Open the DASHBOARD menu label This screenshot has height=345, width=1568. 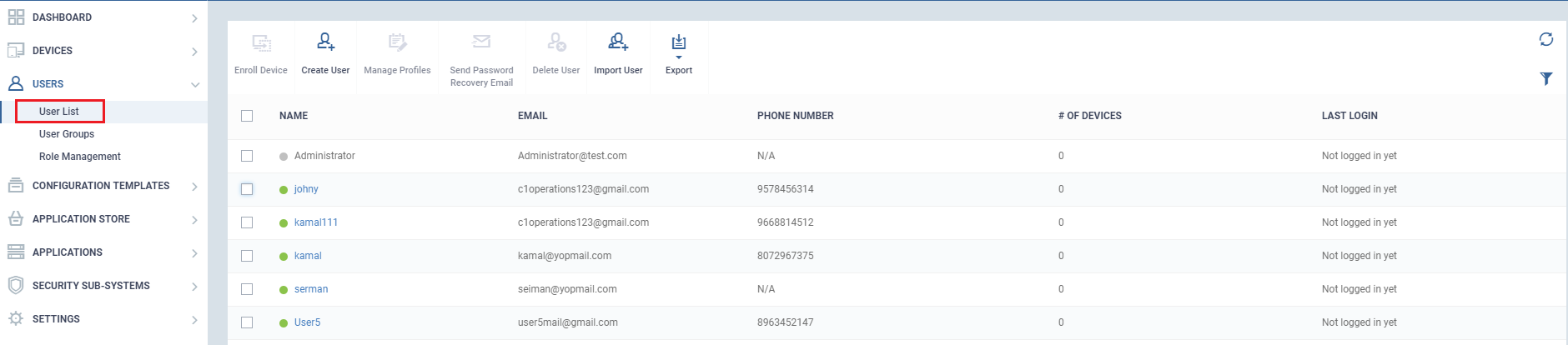click(x=62, y=17)
